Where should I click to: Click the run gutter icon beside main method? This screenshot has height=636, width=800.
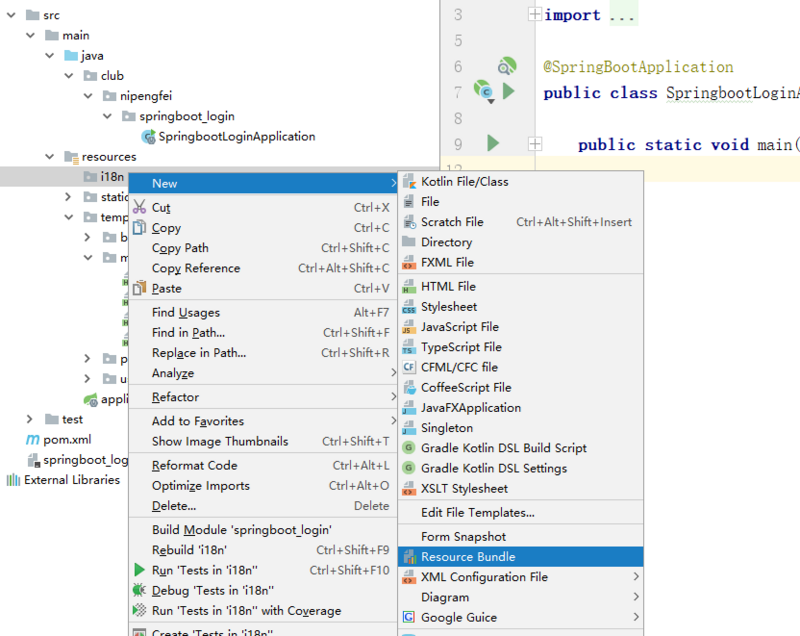(493, 144)
